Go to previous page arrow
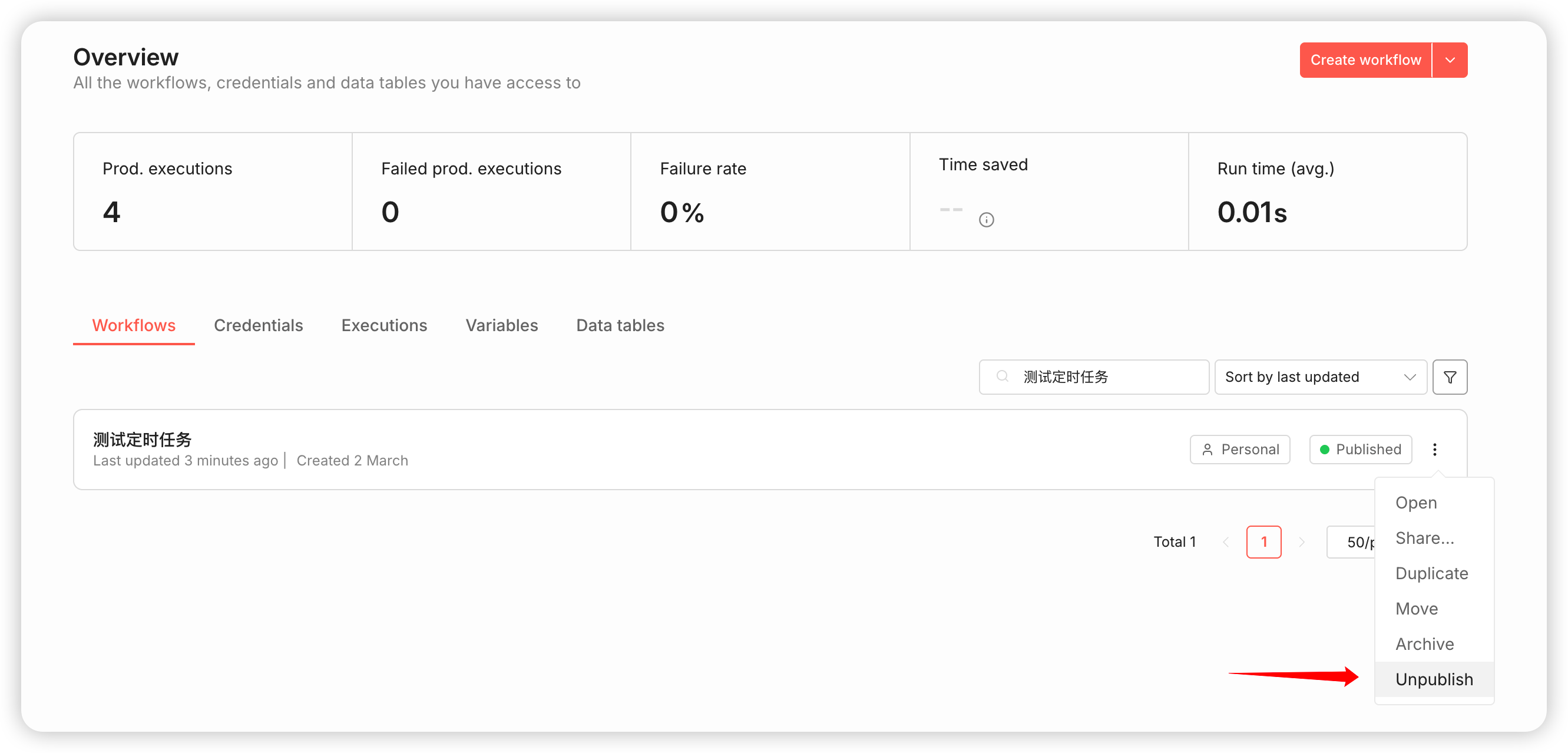The width and height of the screenshot is (1568, 753). coord(1226,541)
